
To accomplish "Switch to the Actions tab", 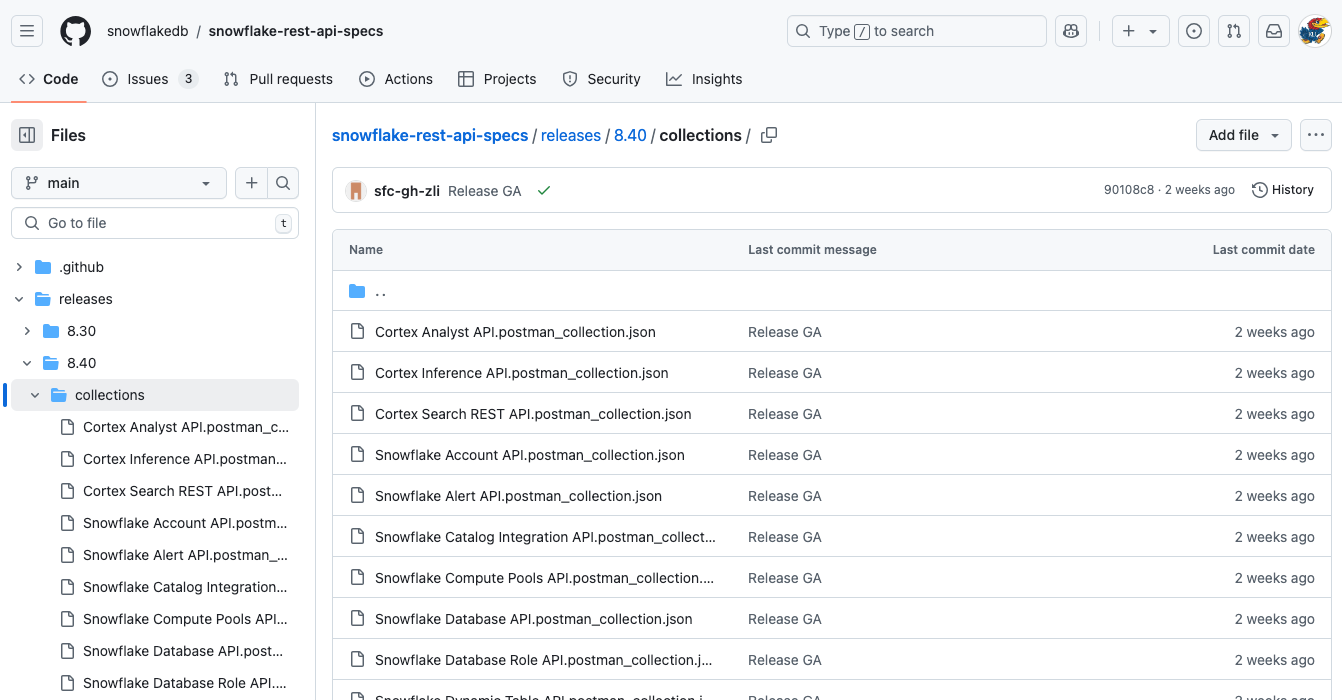I will click(x=396, y=79).
